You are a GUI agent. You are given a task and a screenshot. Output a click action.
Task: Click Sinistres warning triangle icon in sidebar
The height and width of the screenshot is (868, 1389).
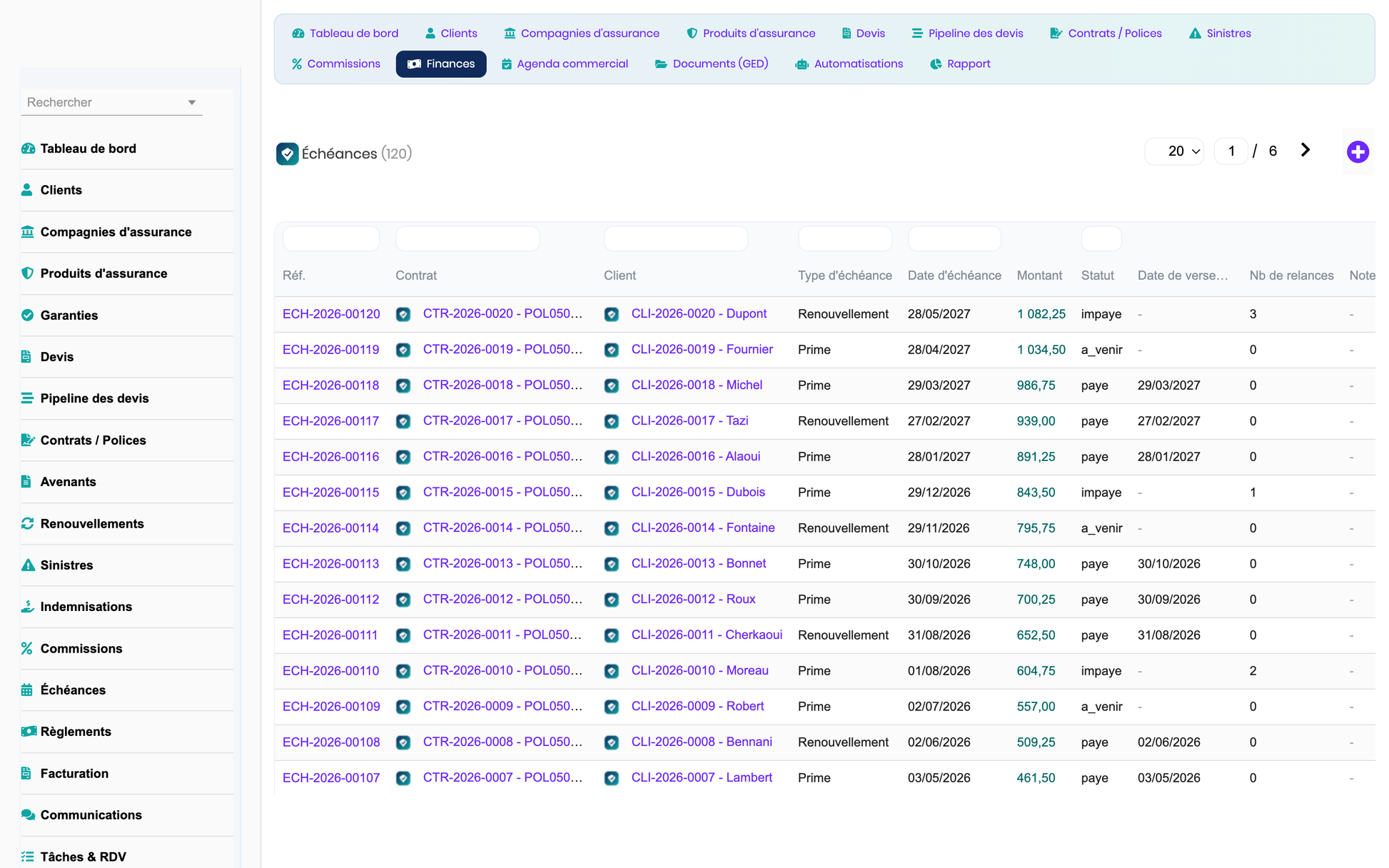click(x=28, y=565)
